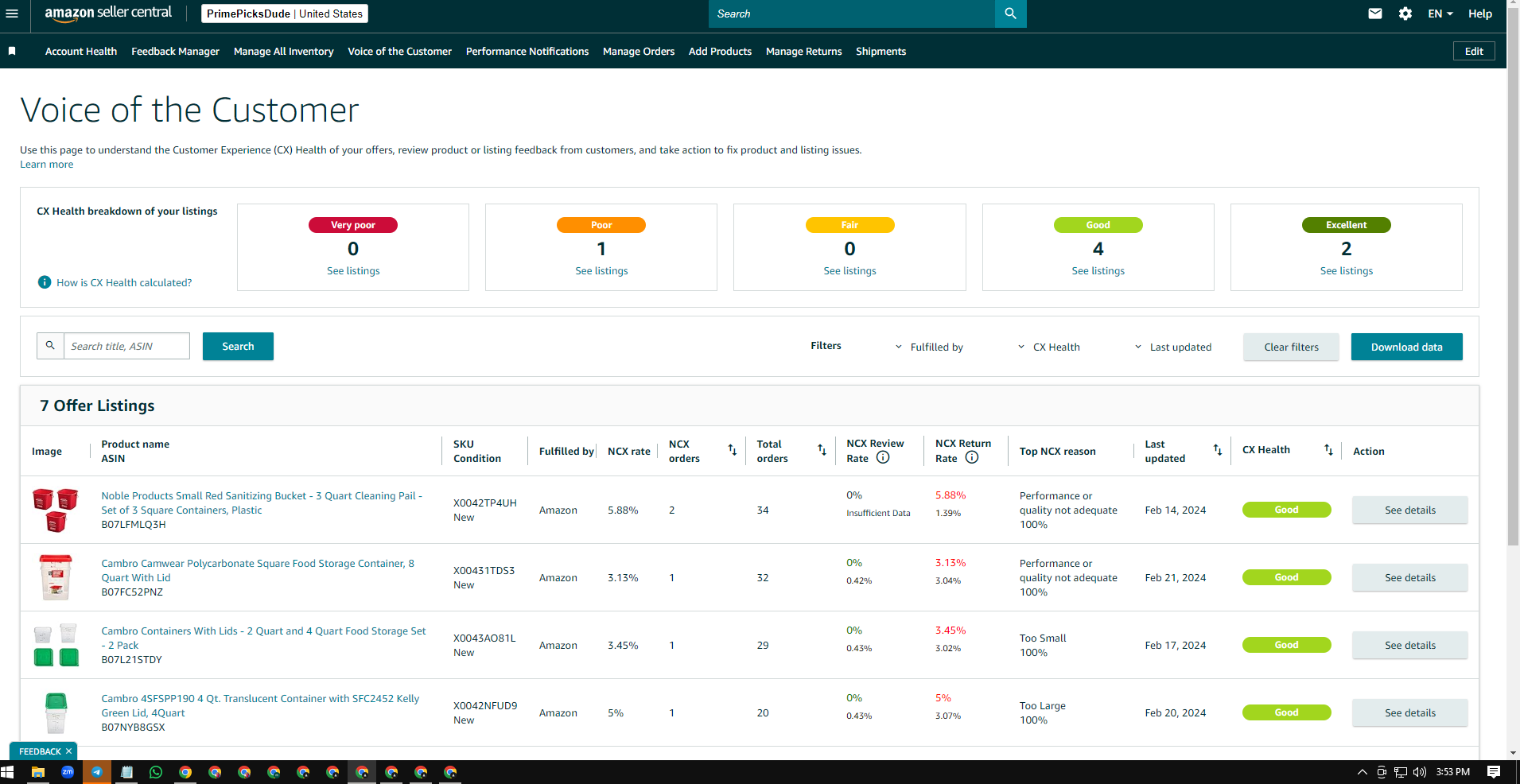The width and height of the screenshot is (1520, 784).
Task: Sort the table by Total orders
Action: click(822, 450)
